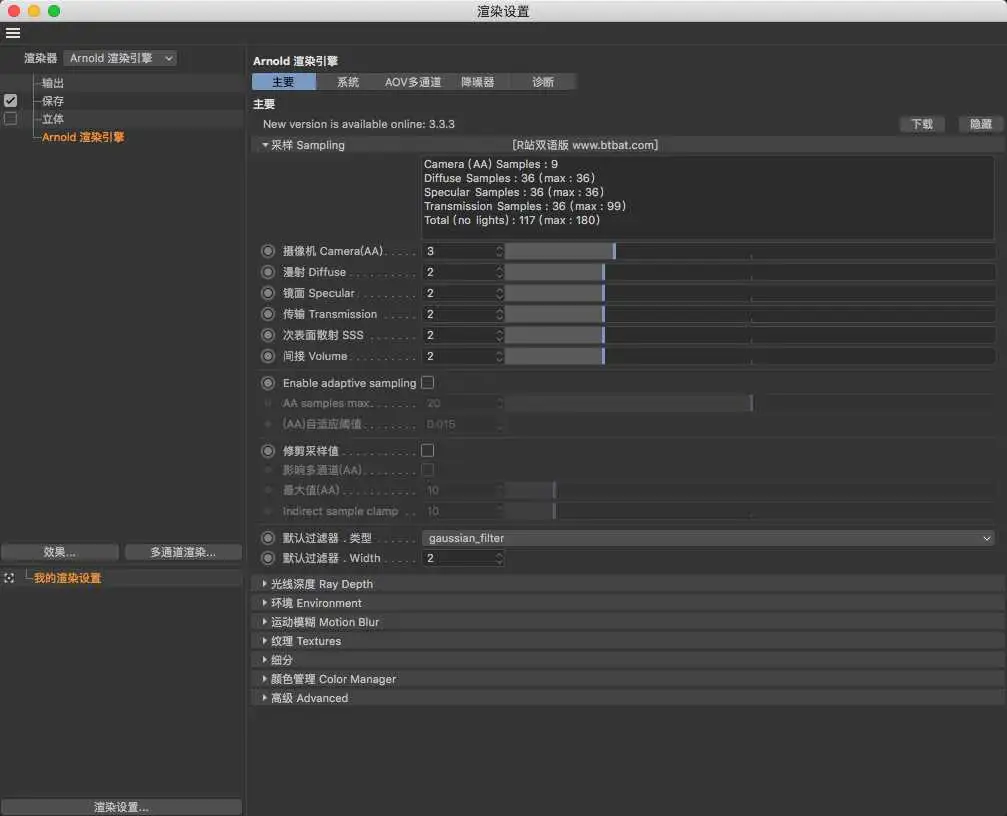Click the 隐藏 button
1007x816 pixels.
click(980, 124)
